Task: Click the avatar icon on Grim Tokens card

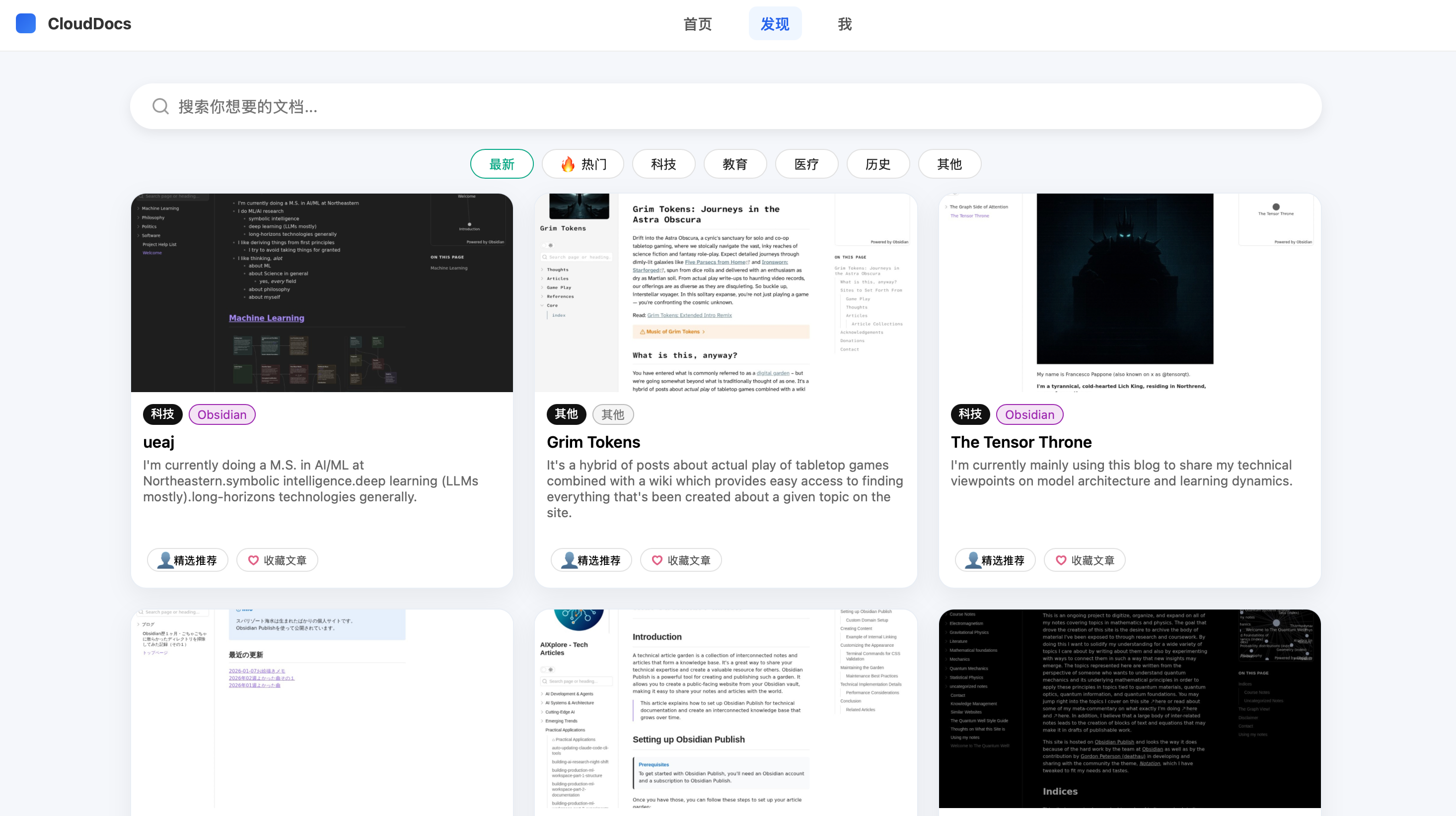Action: (x=569, y=559)
